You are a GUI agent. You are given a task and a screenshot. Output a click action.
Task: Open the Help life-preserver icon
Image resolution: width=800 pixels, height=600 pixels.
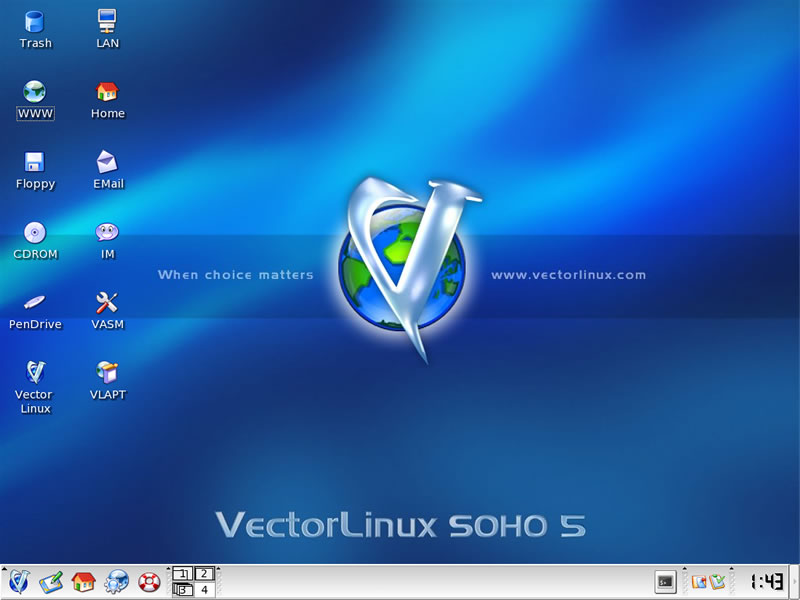pos(150,580)
